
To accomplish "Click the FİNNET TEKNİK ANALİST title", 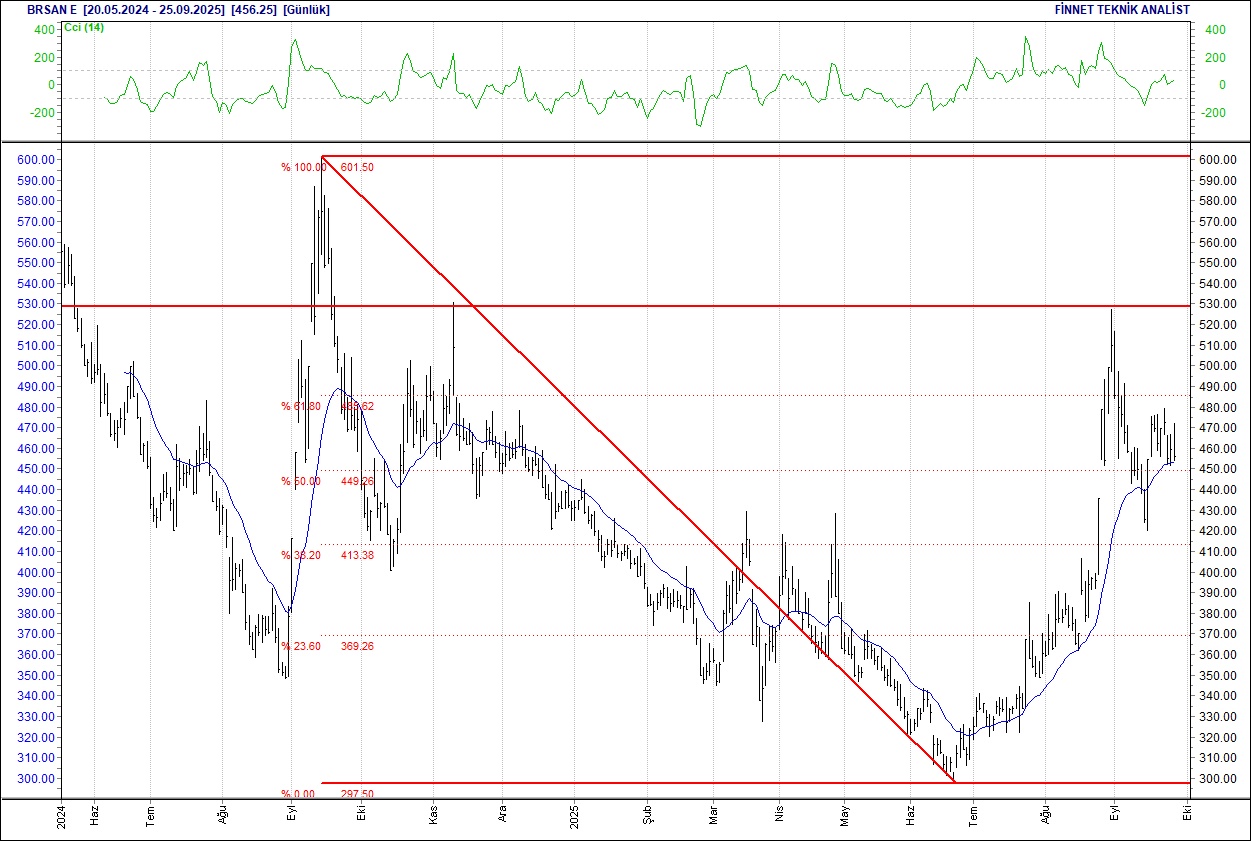I will pyautogui.click(x=1122, y=9).
